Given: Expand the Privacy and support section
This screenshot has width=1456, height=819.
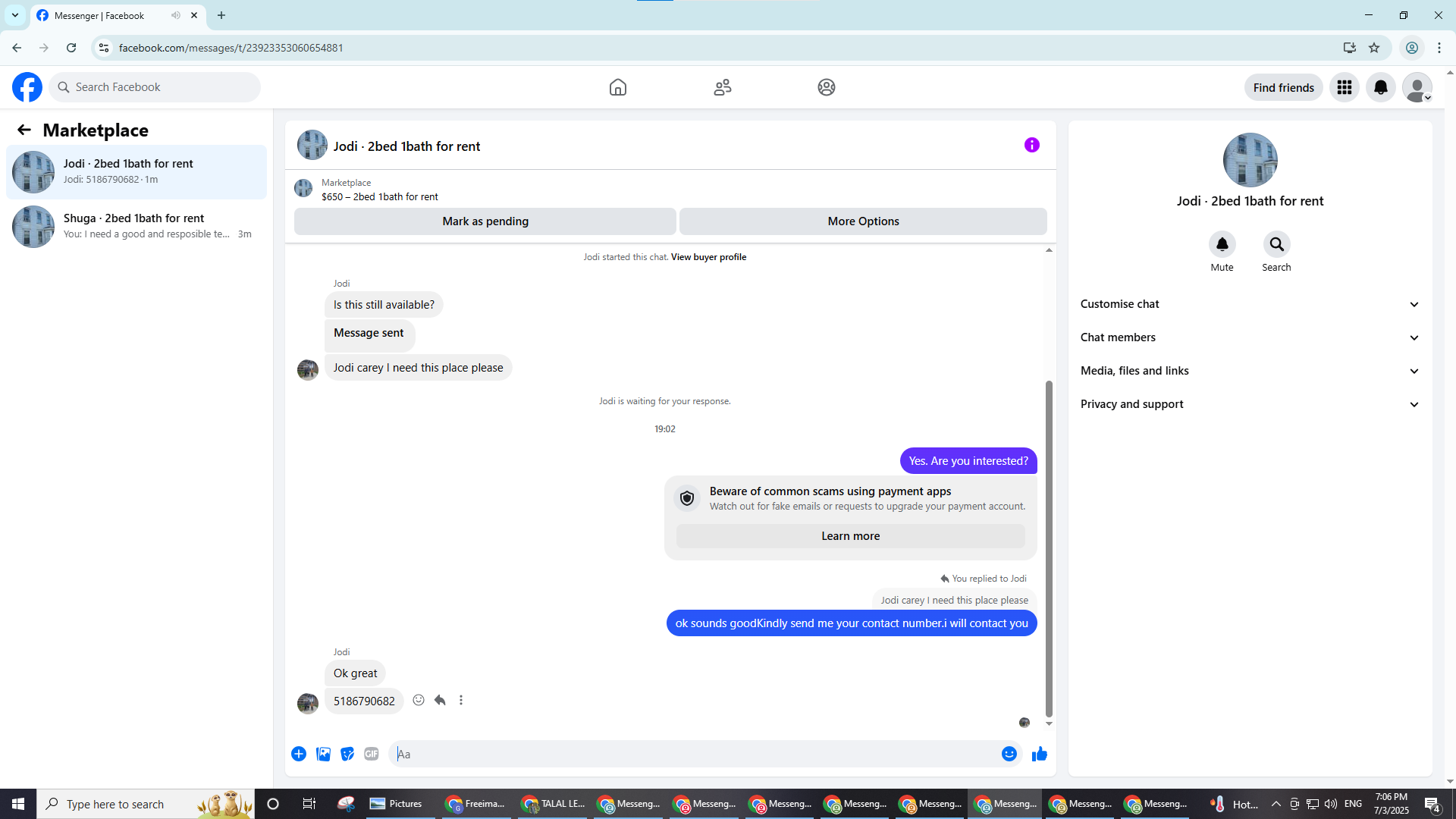Looking at the screenshot, I should click(1250, 404).
